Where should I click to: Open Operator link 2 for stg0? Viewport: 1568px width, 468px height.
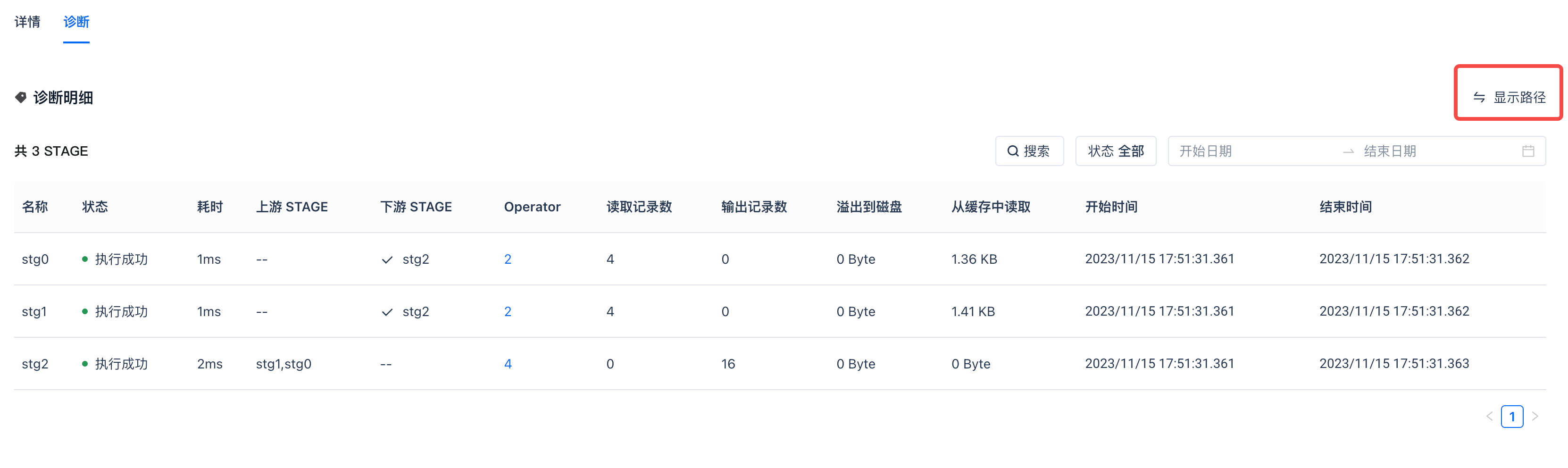coord(508,259)
